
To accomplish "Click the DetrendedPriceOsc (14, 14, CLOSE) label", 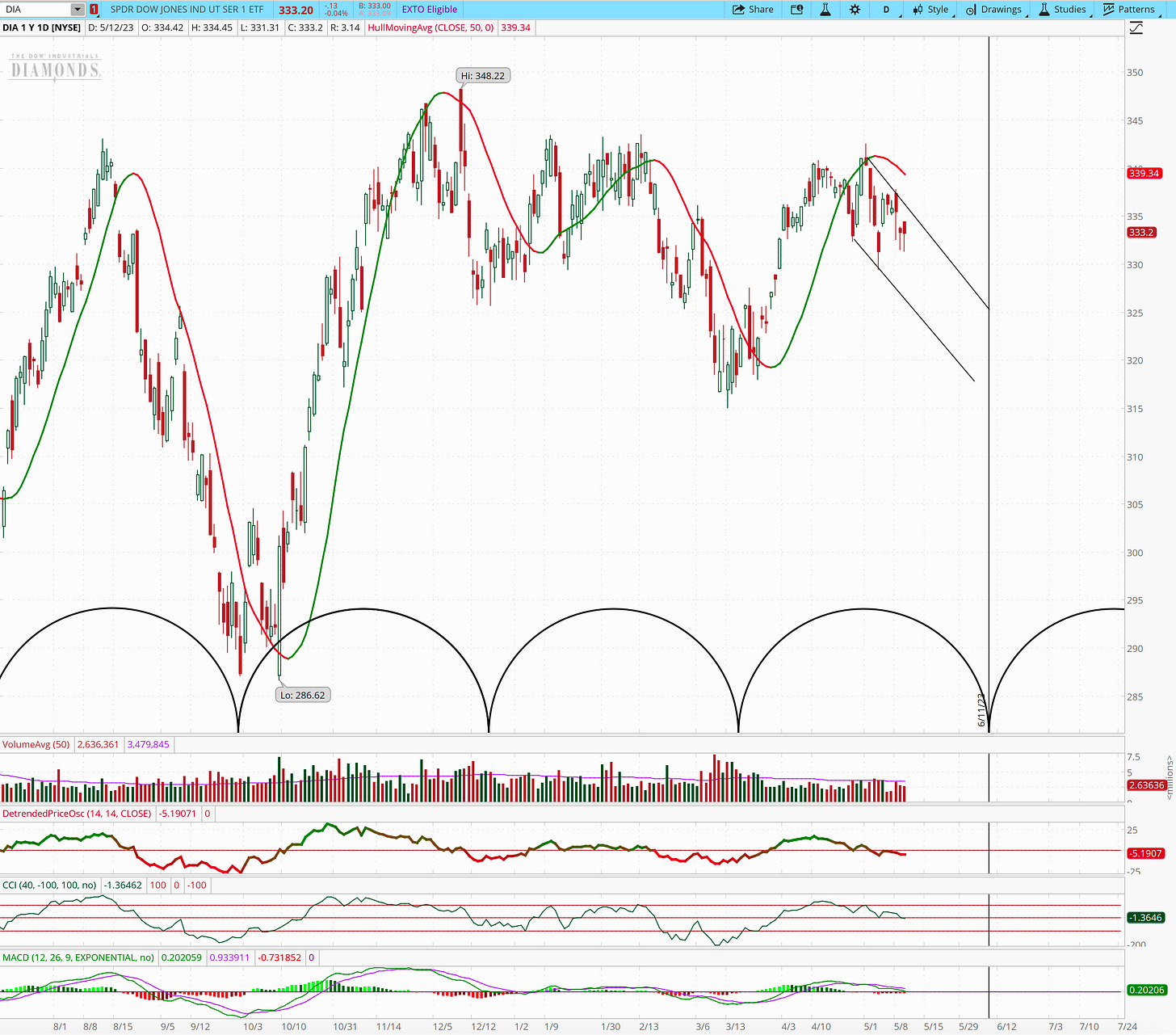I will coord(77,814).
